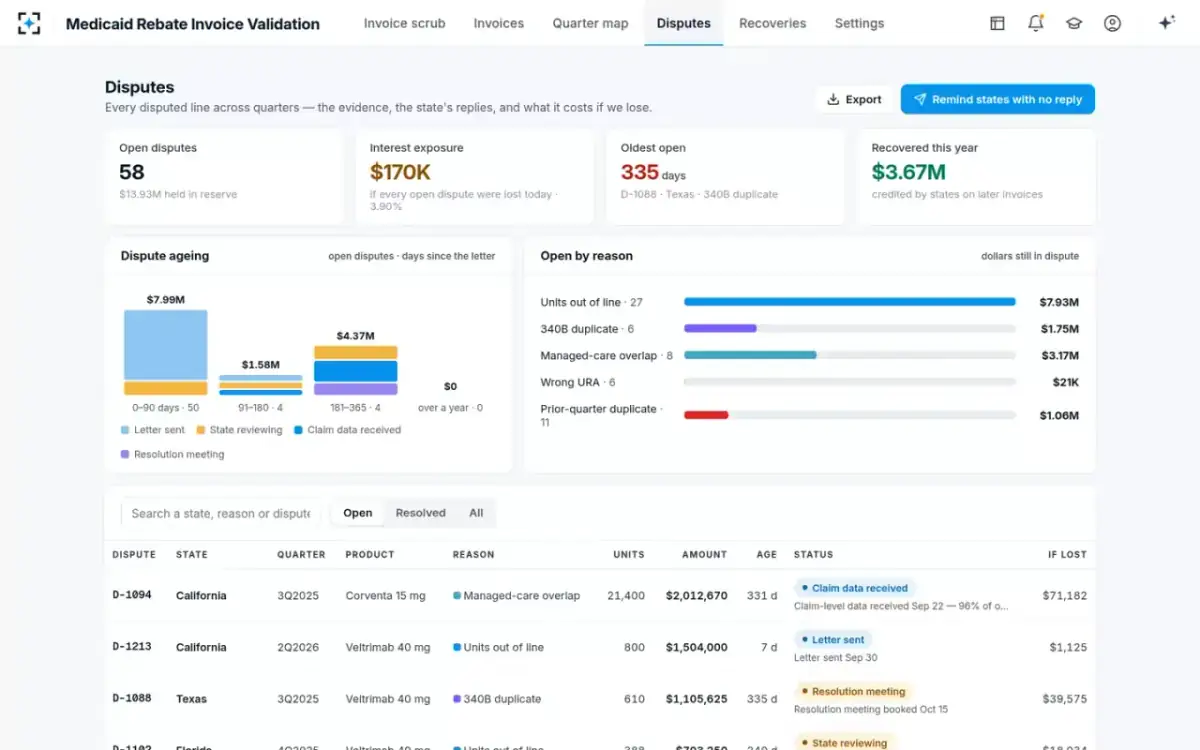Open the Invoices tab

pyautogui.click(x=499, y=23)
